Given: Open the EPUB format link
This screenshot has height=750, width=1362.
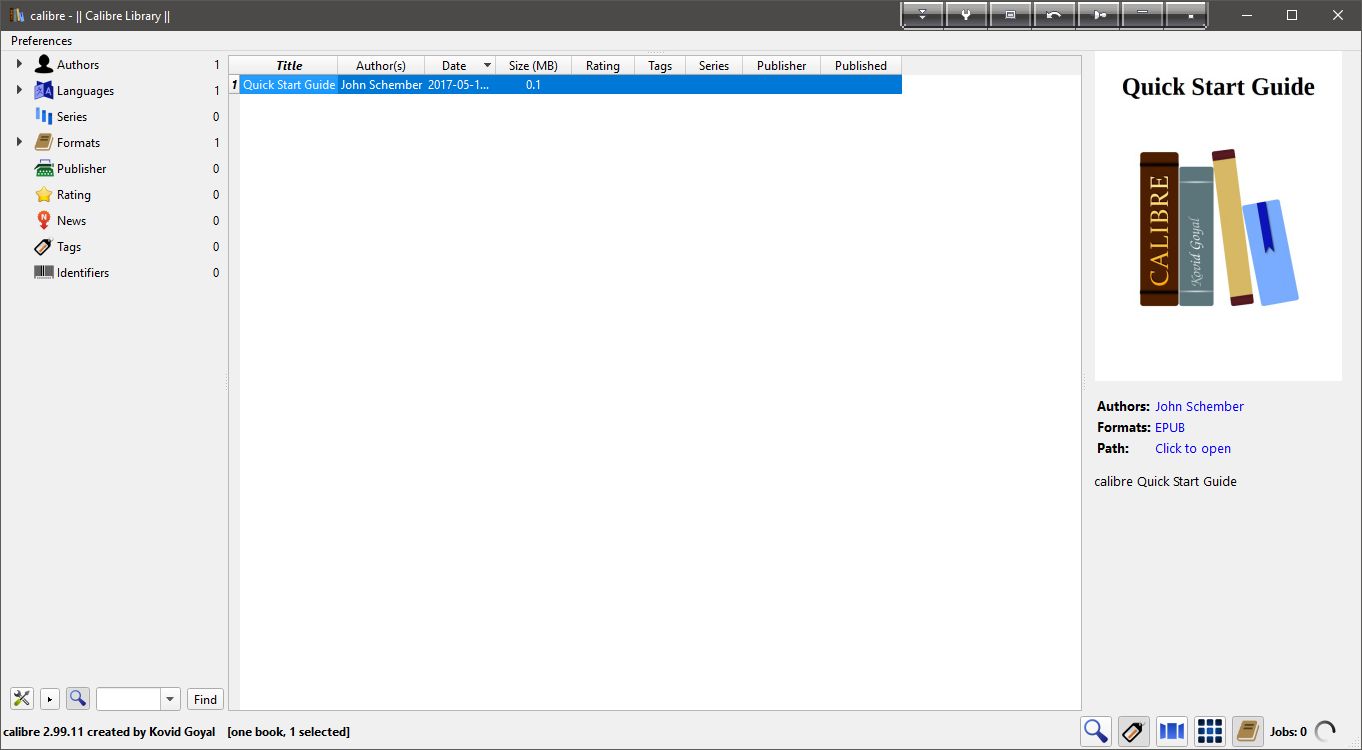Looking at the screenshot, I should pyautogui.click(x=1170, y=428).
